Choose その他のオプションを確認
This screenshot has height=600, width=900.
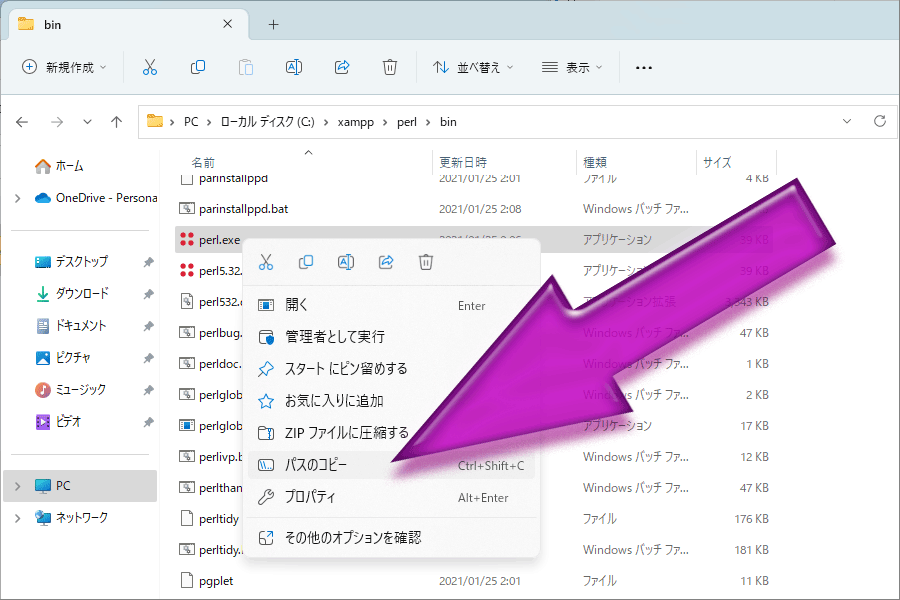[391, 538]
